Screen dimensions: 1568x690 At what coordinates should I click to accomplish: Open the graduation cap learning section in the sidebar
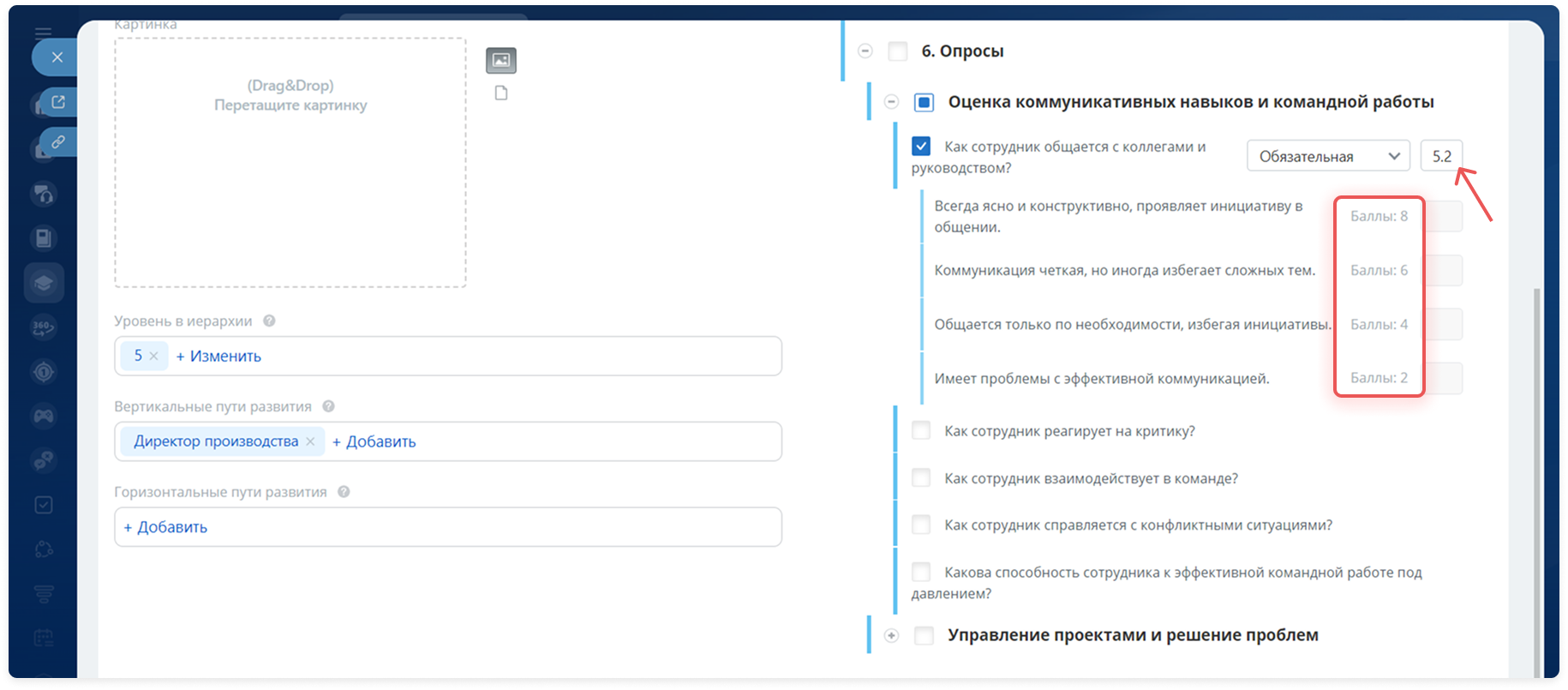coord(44,283)
